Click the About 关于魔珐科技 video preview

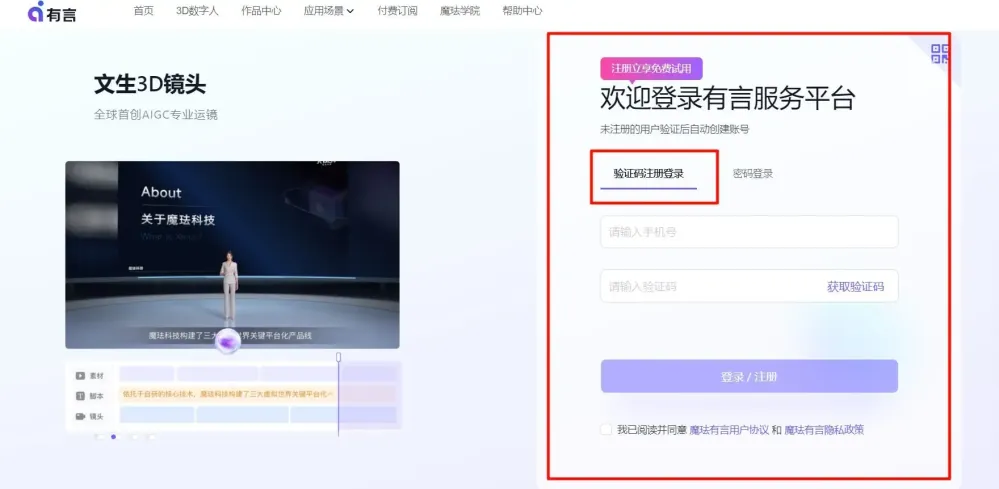tap(233, 255)
